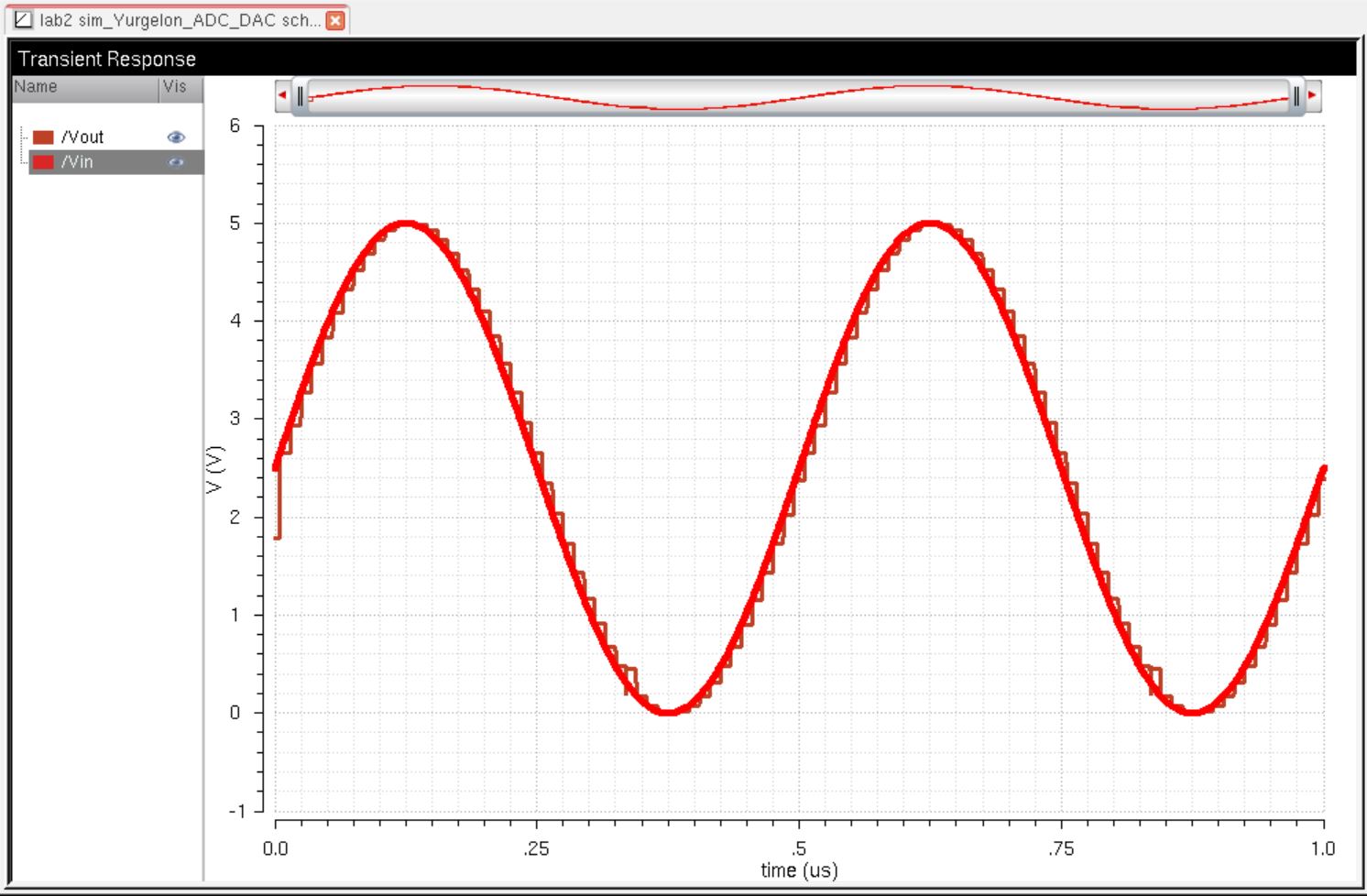Image resolution: width=1367 pixels, height=896 pixels.
Task: Click the right arrow of zoom scrollbar
Action: coord(1312,95)
